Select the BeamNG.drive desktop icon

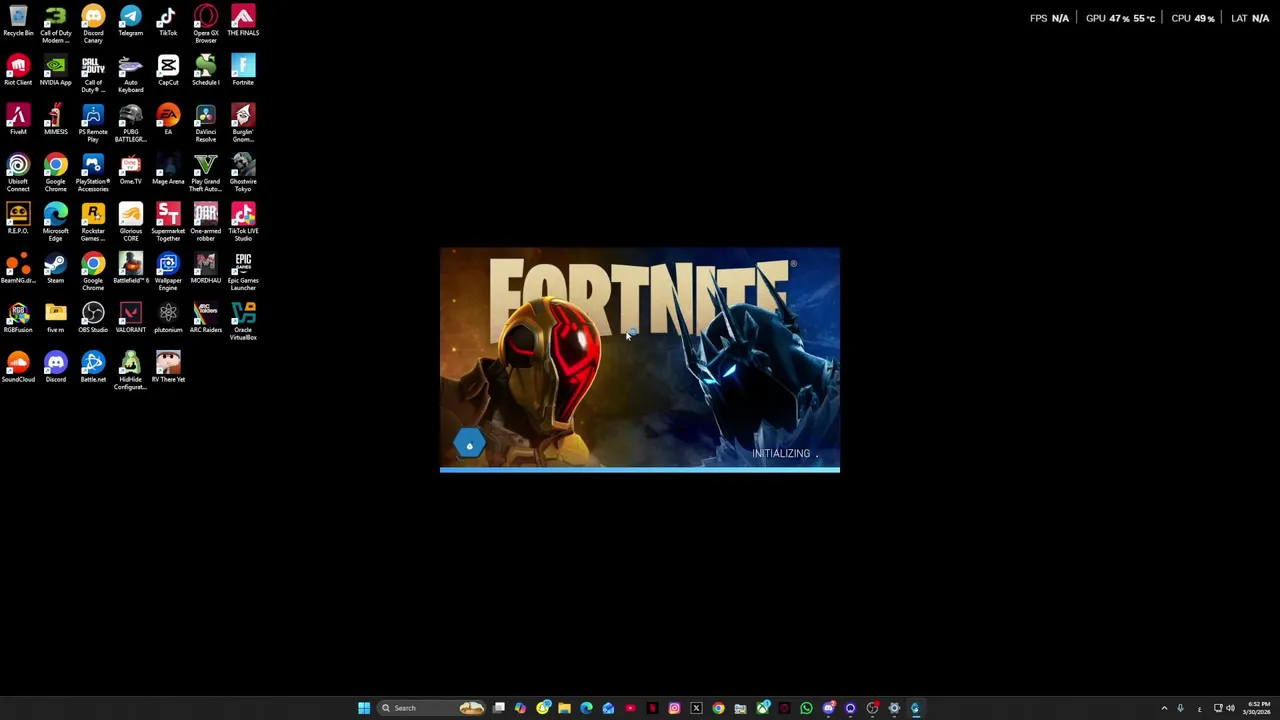click(18, 269)
